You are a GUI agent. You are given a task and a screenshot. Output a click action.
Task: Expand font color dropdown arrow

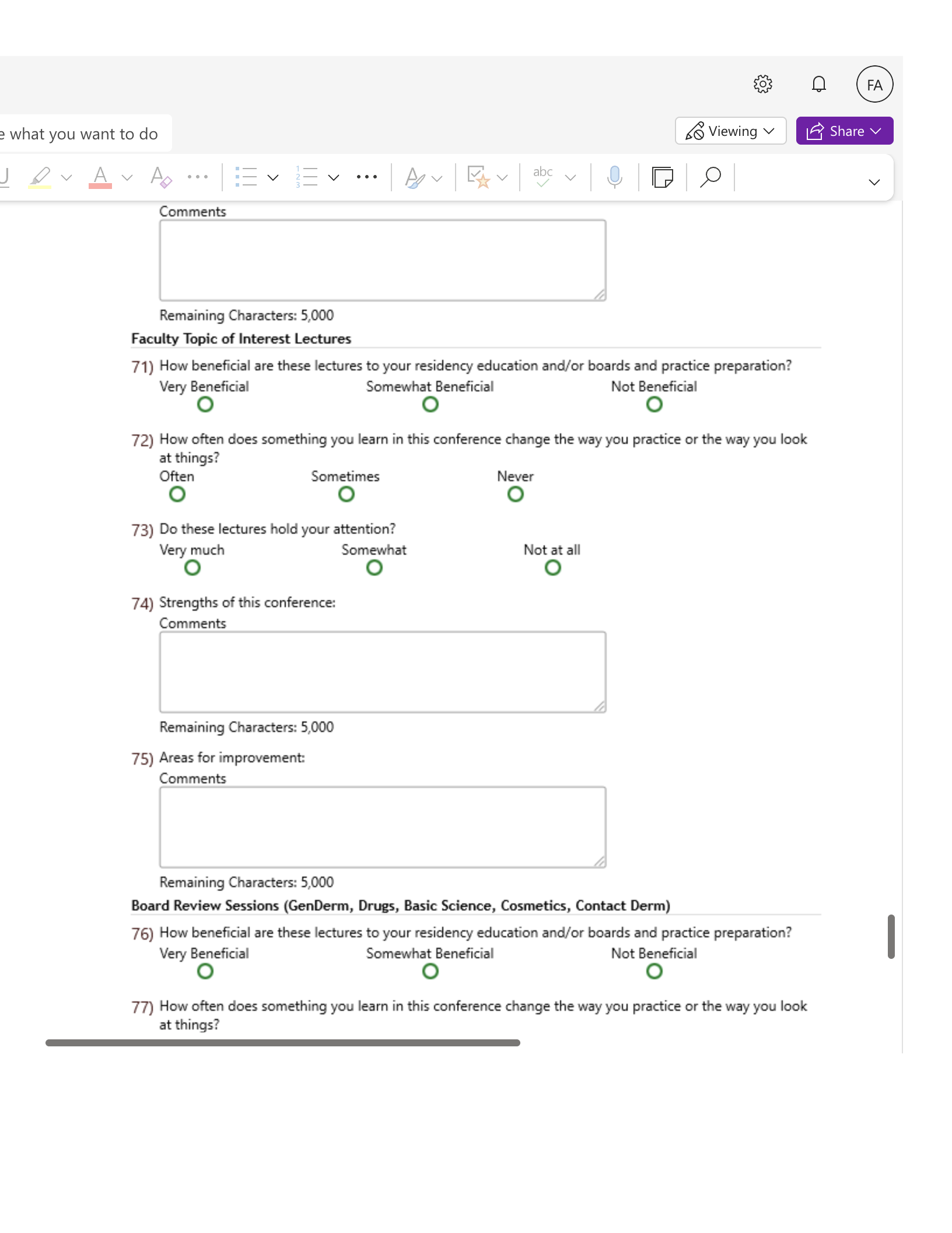[127, 177]
